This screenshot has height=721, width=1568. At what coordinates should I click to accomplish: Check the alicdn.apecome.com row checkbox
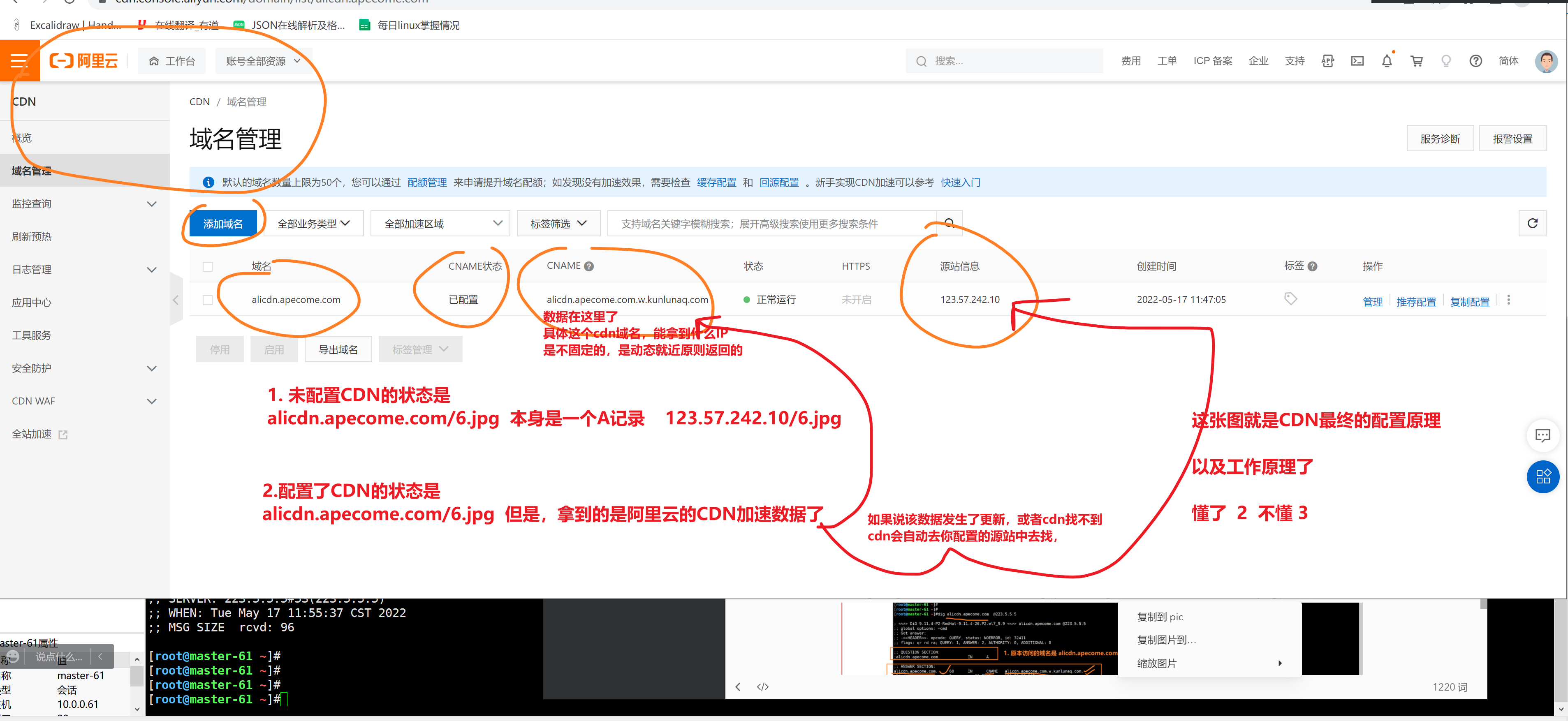[x=208, y=300]
